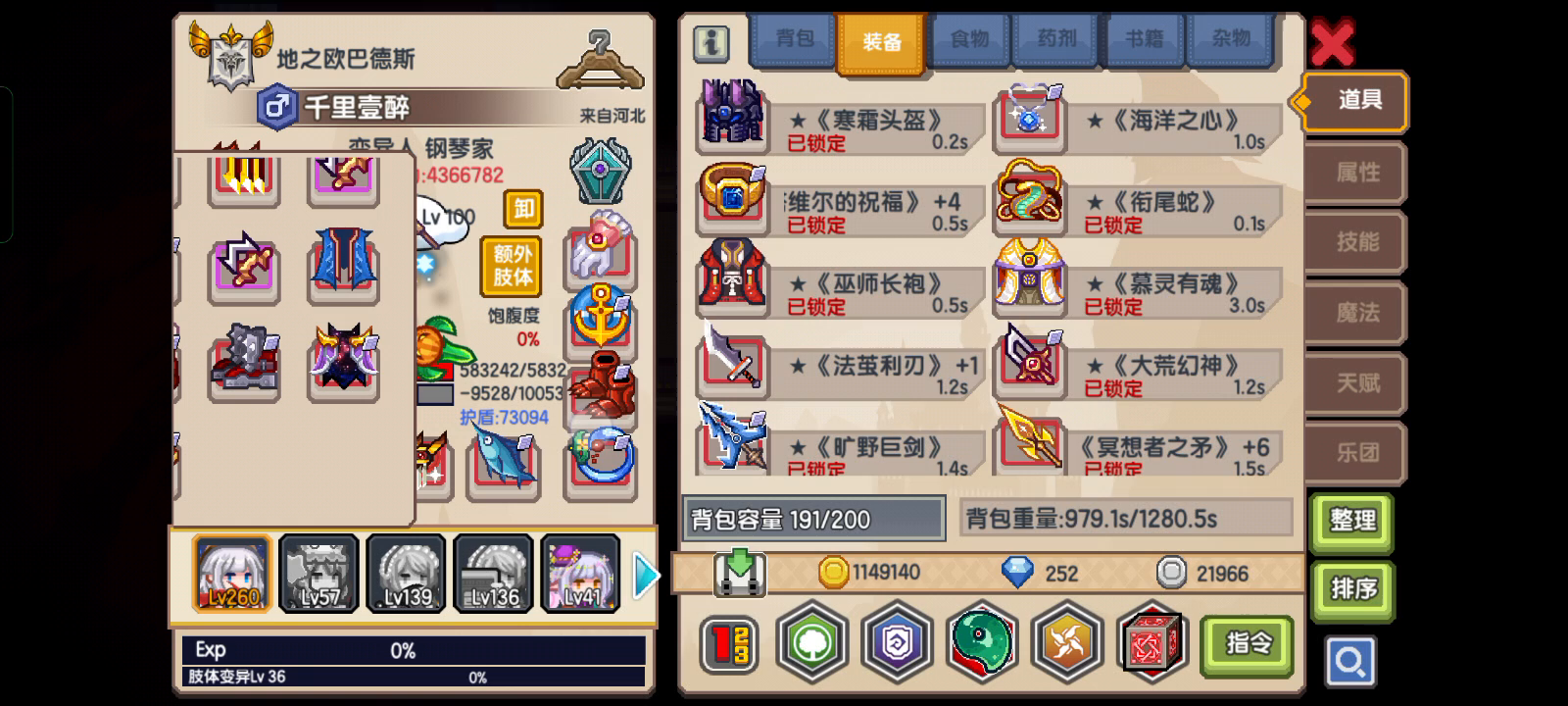Expand party list with cyan arrow
This screenshot has width=1568, height=706.
(x=645, y=576)
